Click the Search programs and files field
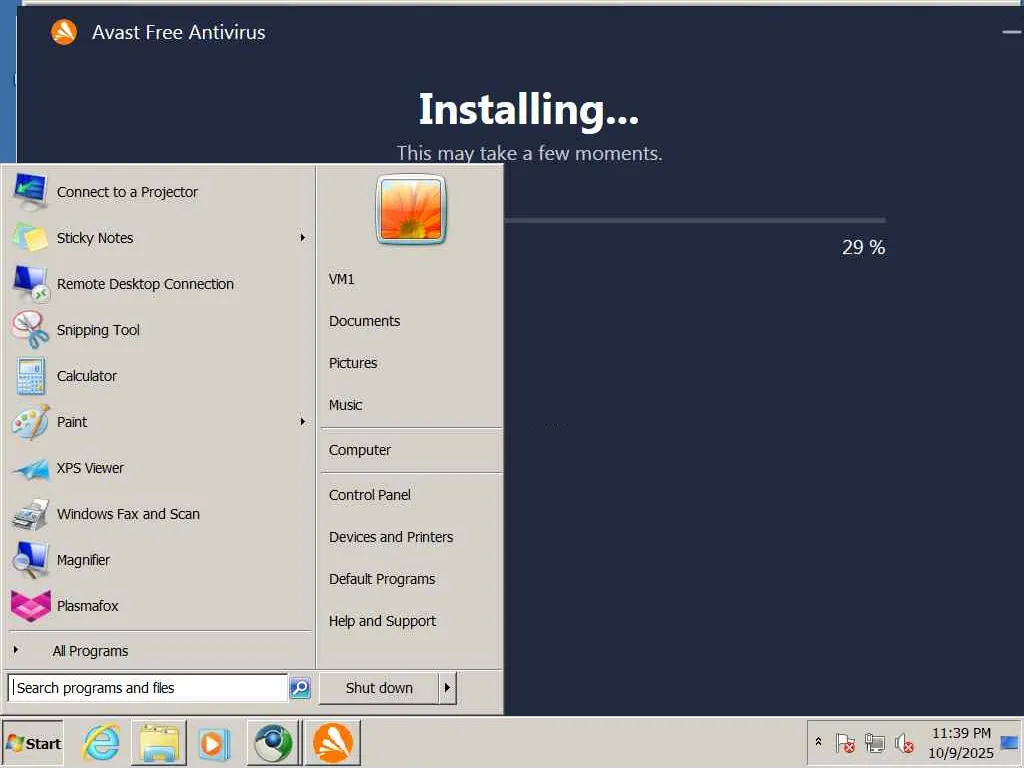 point(148,688)
